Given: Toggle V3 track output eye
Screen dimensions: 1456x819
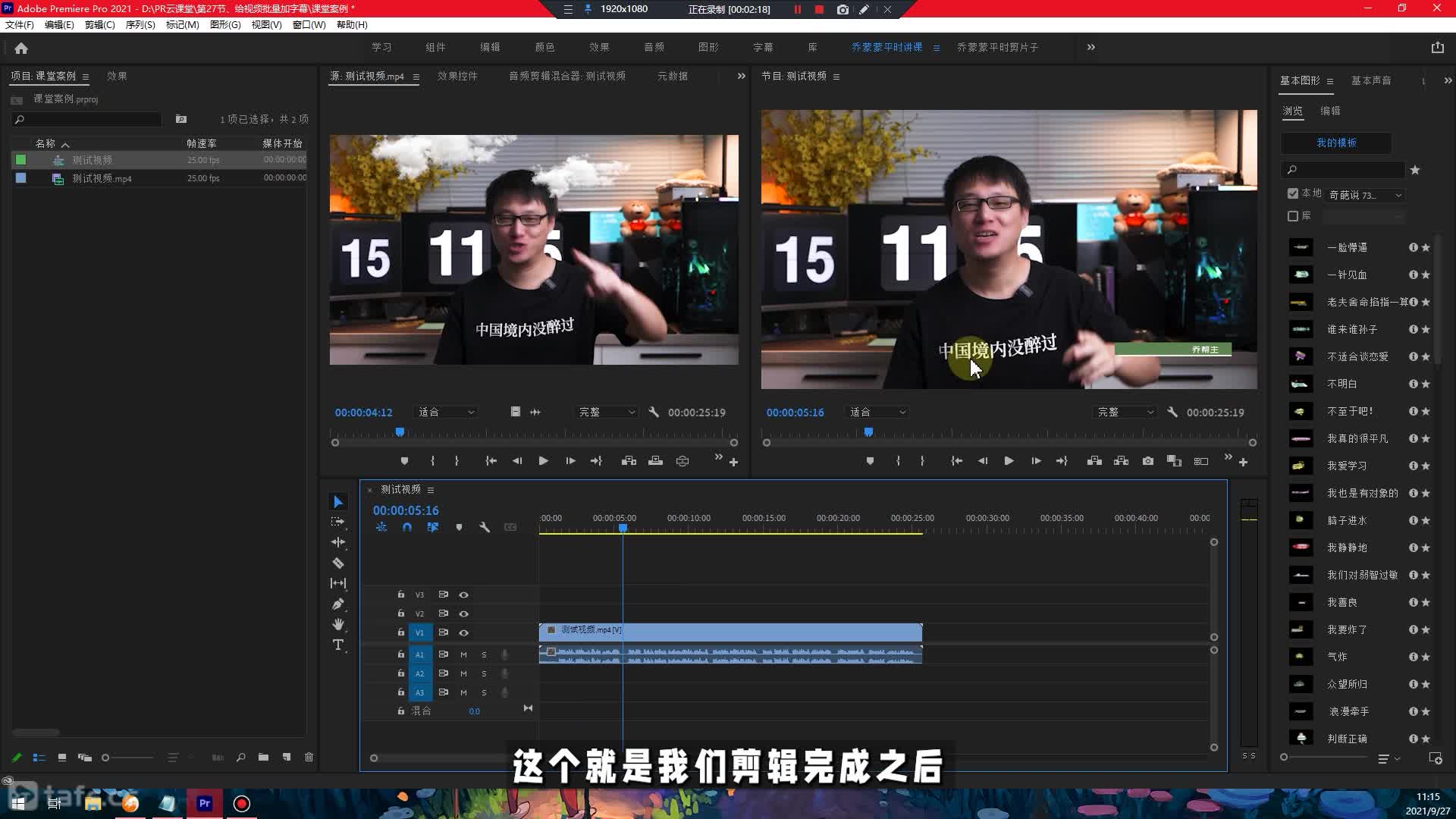Looking at the screenshot, I should pyautogui.click(x=463, y=595).
